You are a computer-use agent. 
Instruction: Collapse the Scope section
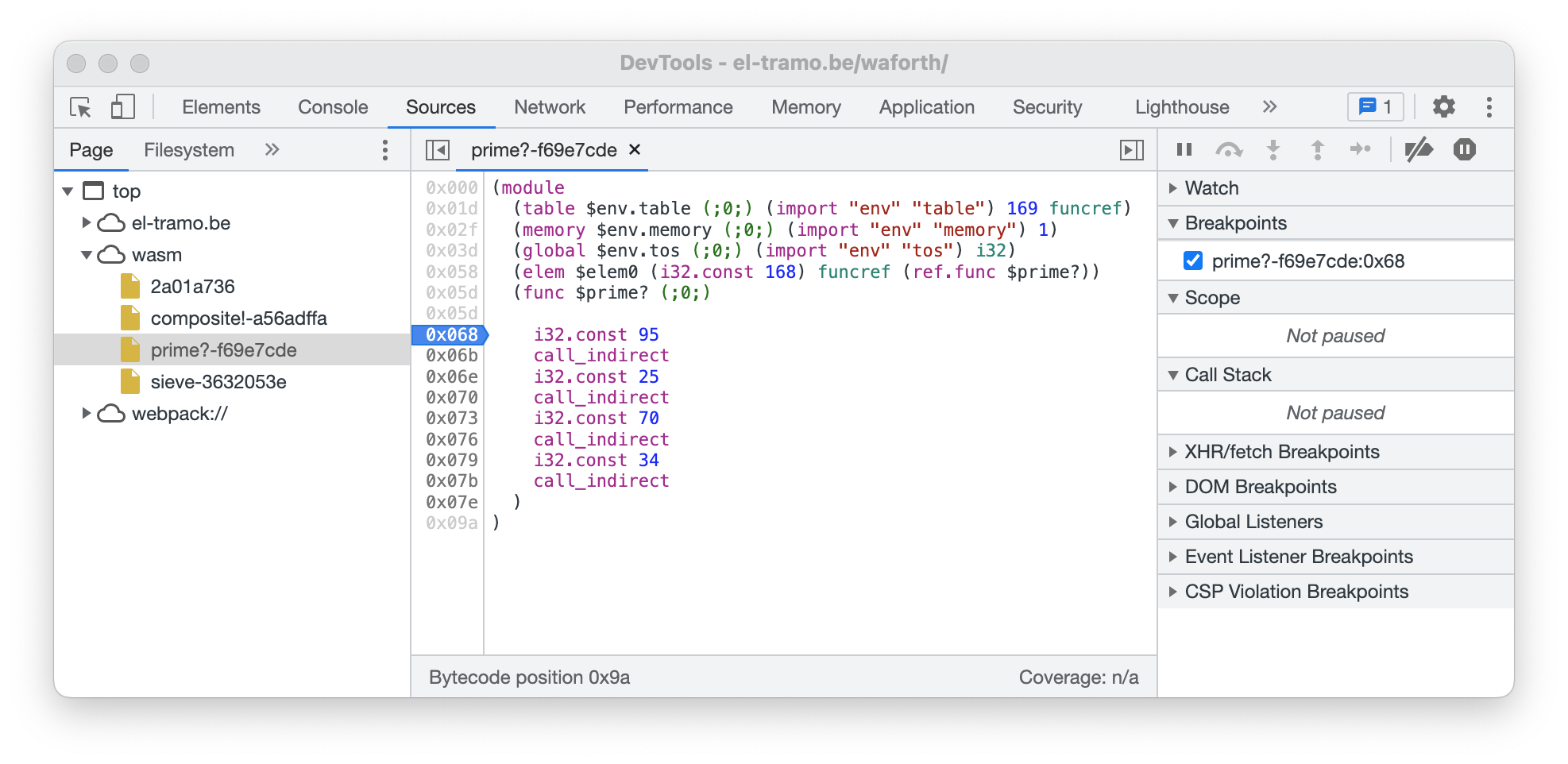(x=1335, y=298)
